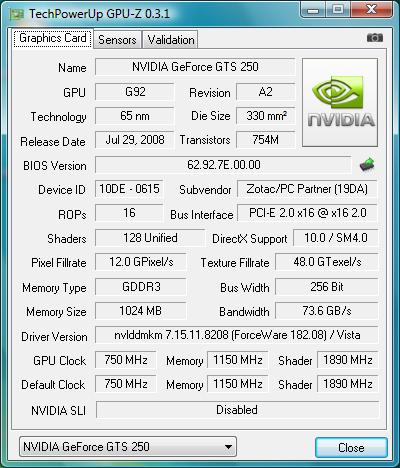Click the Revision field showing A2
The image size is (400, 468).
click(x=266, y=92)
